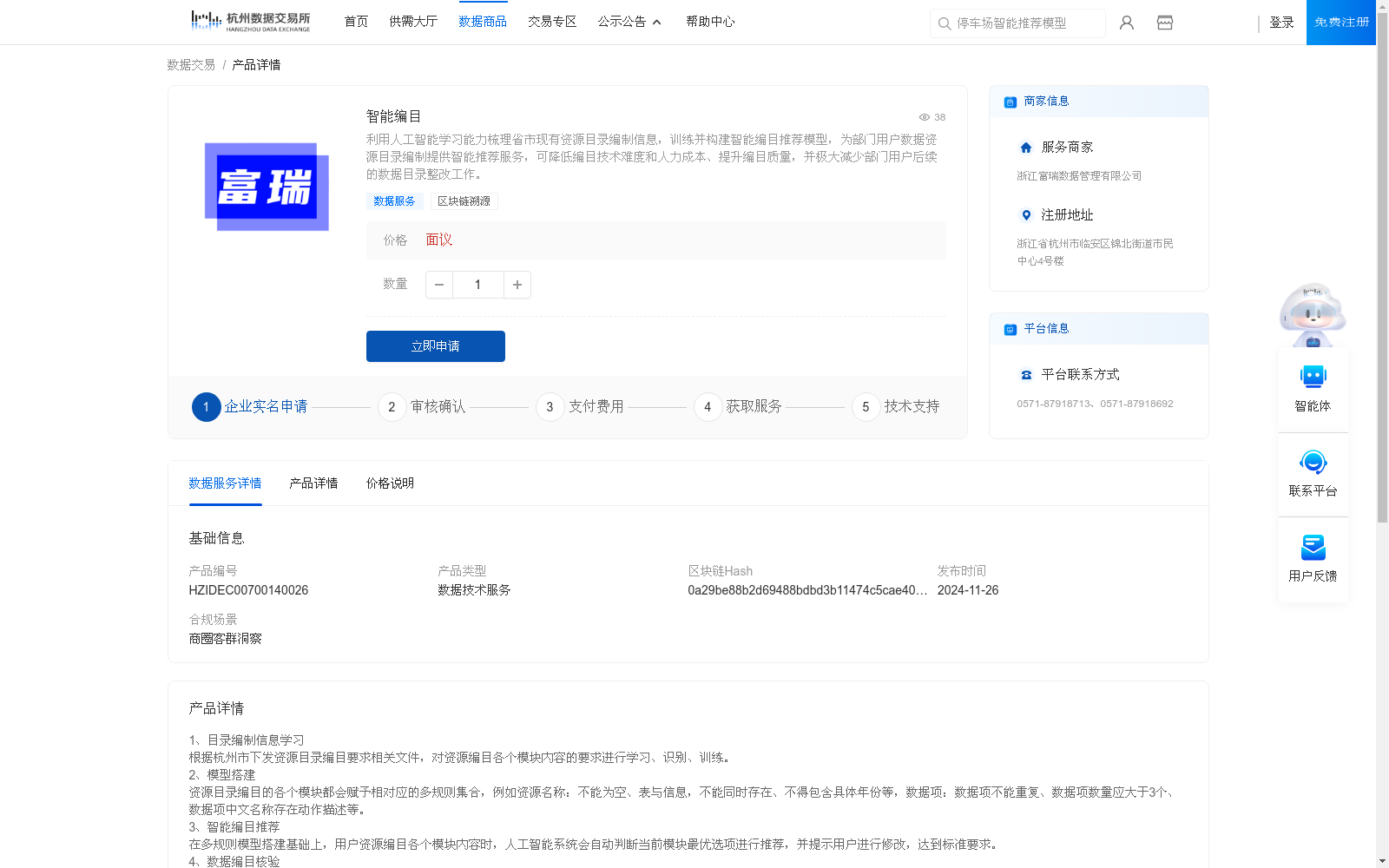Click the scrollbar down arrow
Viewport: 1389px width, 868px height.
tap(1382, 862)
